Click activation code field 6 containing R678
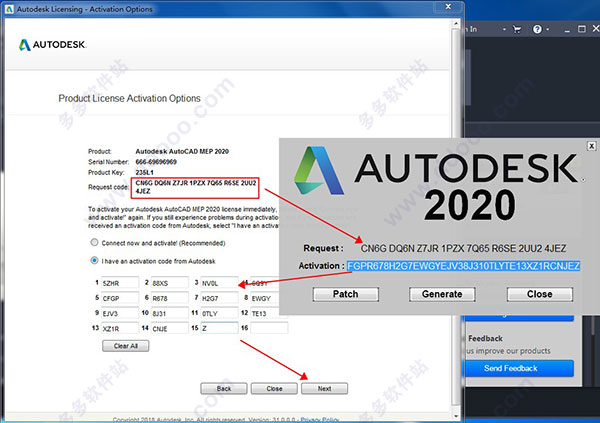 (x=170, y=298)
